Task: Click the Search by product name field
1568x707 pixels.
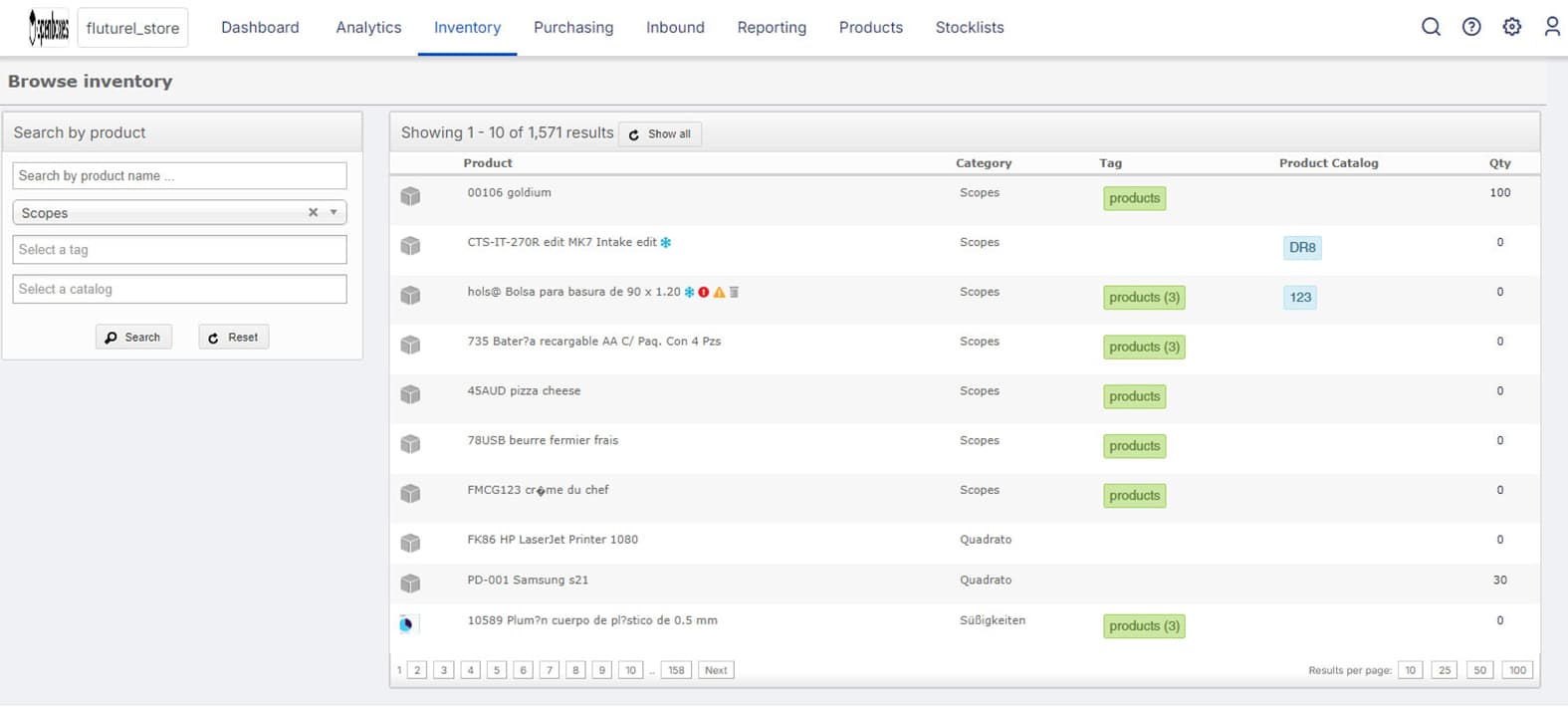Action: [179, 176]
